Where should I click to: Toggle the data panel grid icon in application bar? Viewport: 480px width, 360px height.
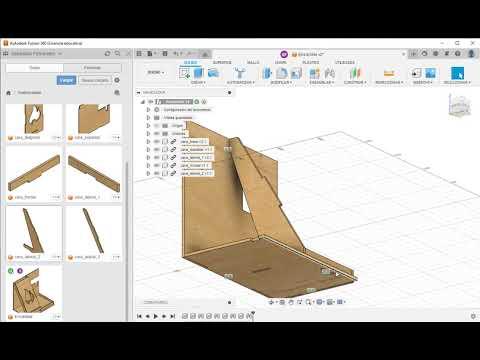pos(139,54)
